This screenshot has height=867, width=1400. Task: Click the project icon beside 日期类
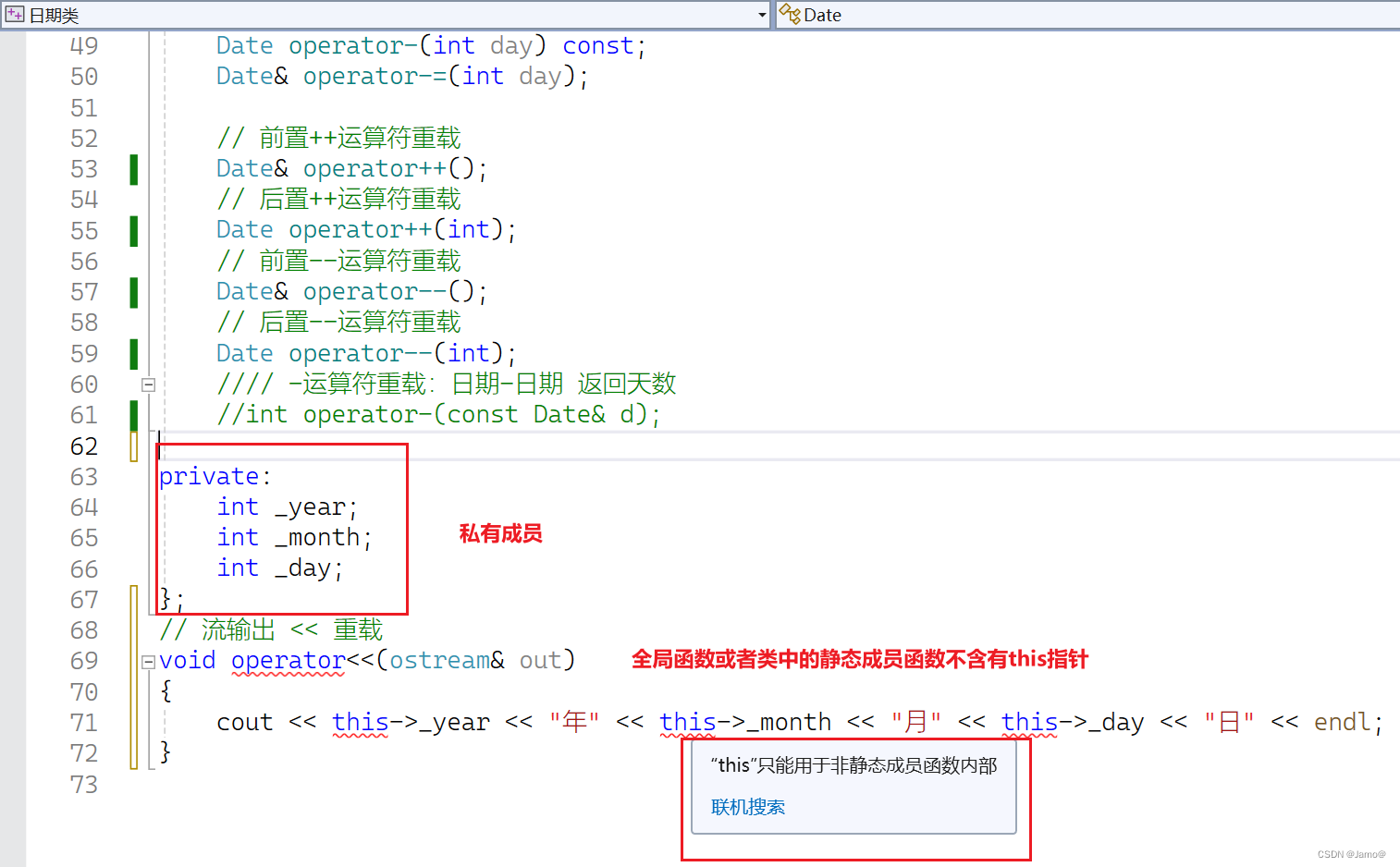point(15,15)
